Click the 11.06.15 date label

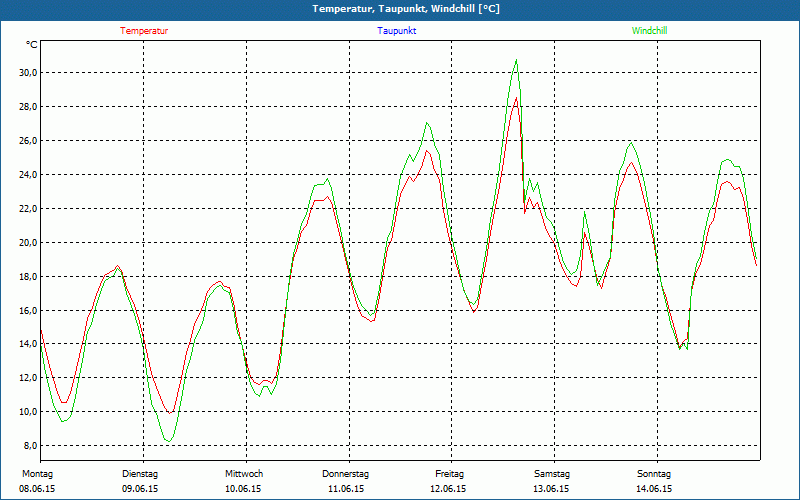point(346,489)
